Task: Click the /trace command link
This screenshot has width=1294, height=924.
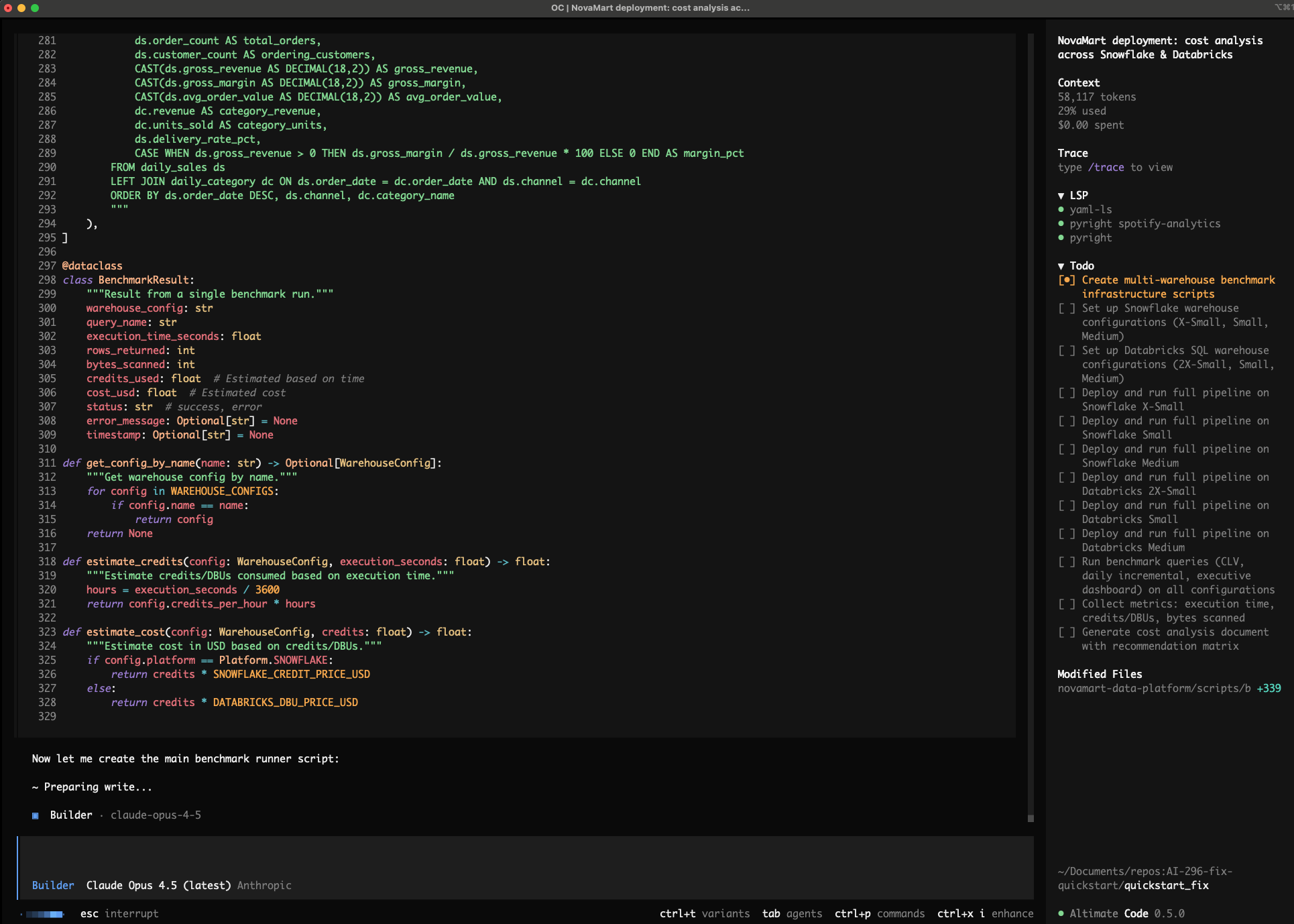Action: (1106, 168)
